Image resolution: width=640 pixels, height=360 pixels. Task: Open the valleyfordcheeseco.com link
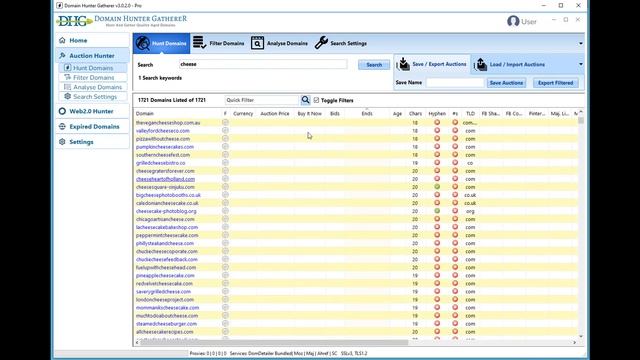pyautogui.click(x=163, y=131)
